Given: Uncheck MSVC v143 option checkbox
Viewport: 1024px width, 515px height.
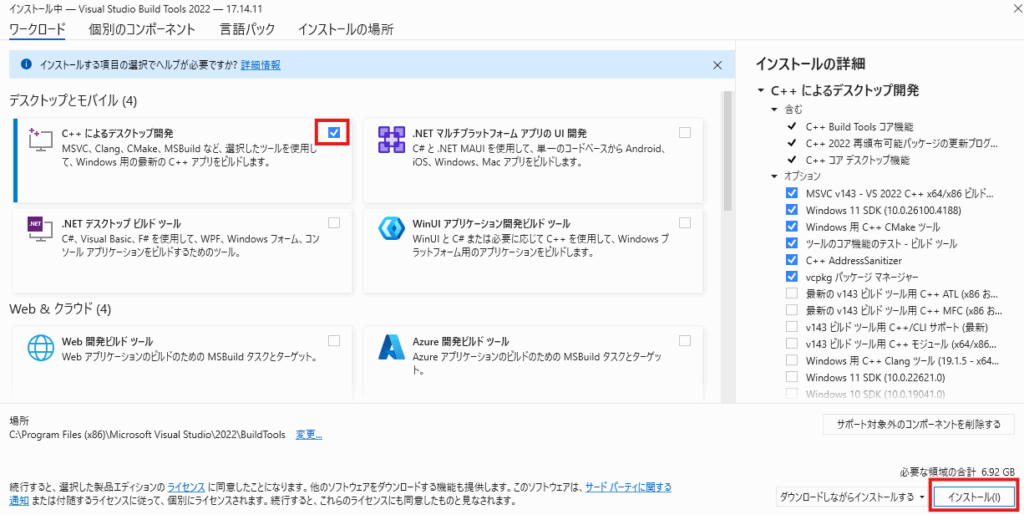Looking at the screenshot, I should pos(792,193).
